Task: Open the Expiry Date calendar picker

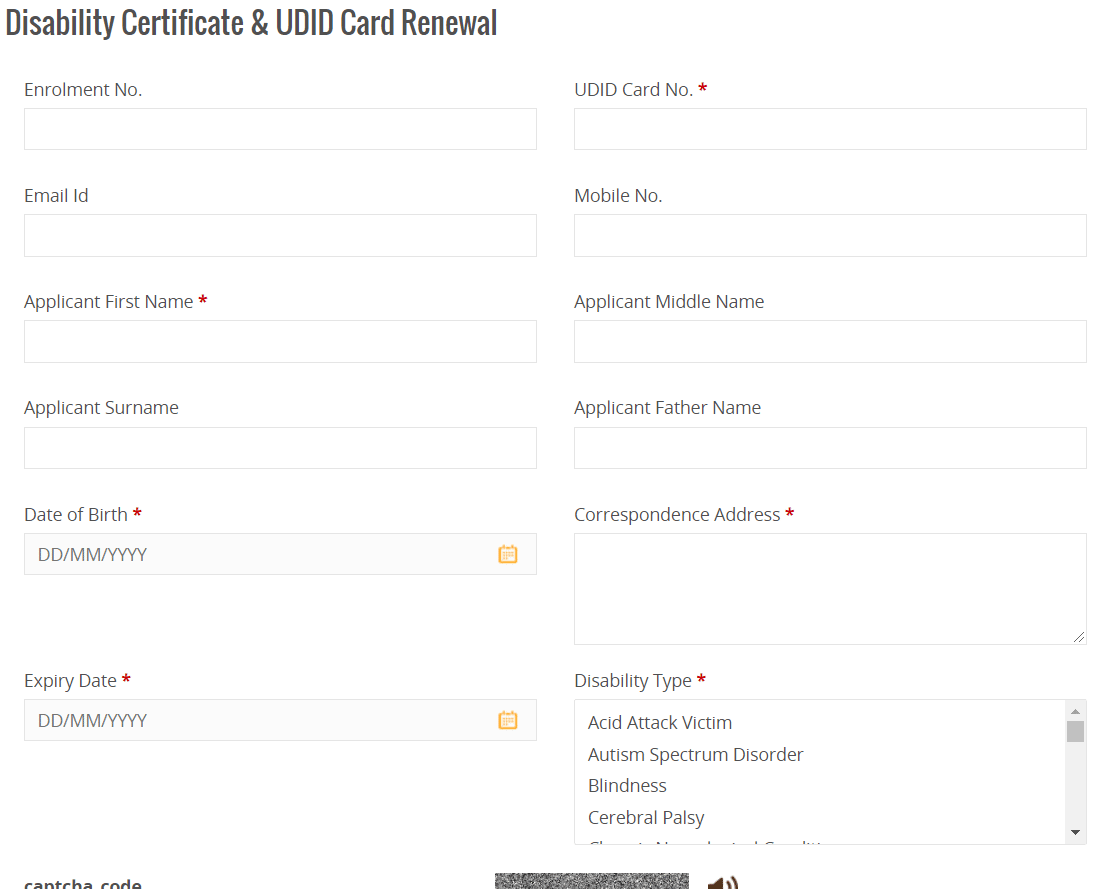Action: [508, 720]
